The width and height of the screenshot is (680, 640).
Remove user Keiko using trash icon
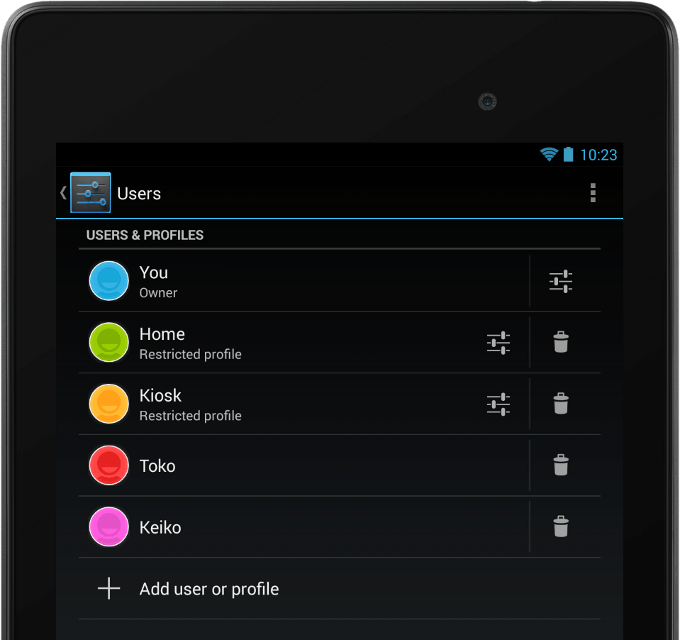561,526
